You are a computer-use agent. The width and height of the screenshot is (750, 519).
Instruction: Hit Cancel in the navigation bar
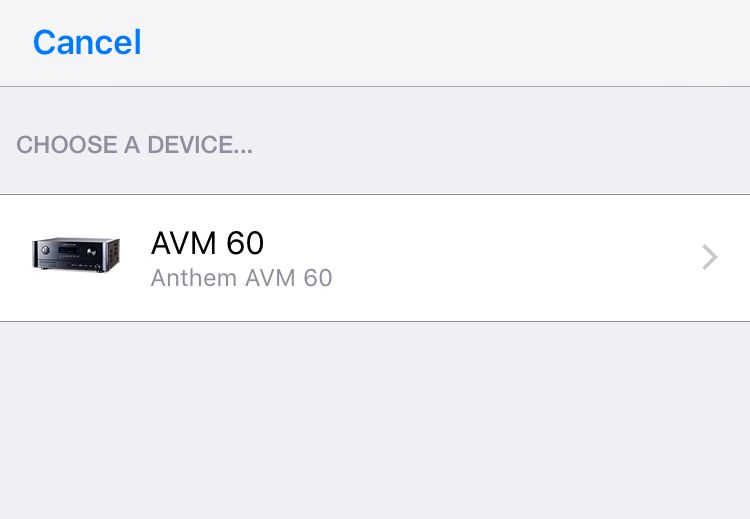(87, 42)
